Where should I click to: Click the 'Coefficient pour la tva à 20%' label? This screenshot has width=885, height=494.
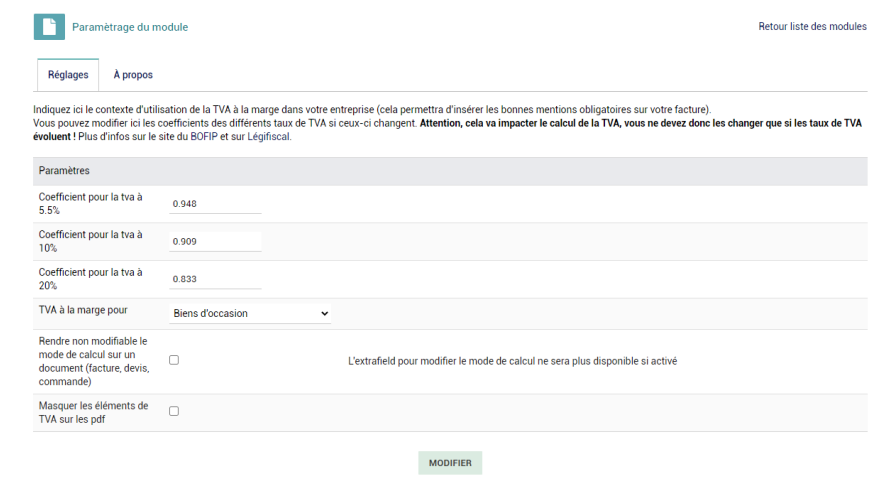point(90,279)
